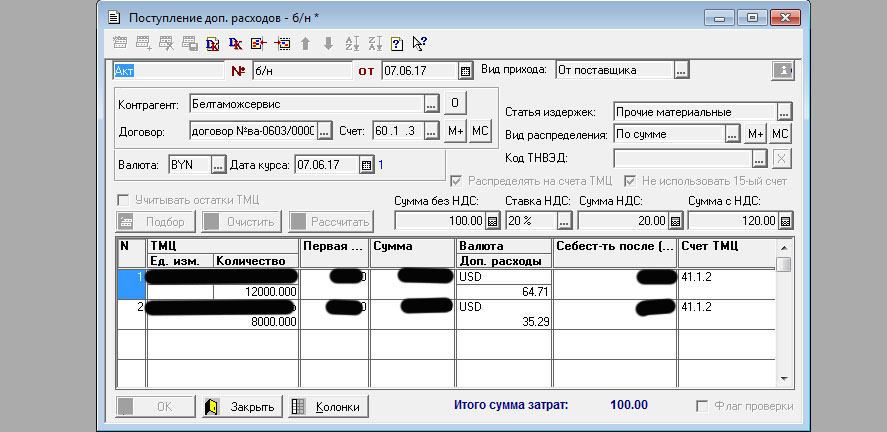Viewport: 887px width, 432px height.
Task: Open calendar for document date 07.06.17
Action: (465, 71)
